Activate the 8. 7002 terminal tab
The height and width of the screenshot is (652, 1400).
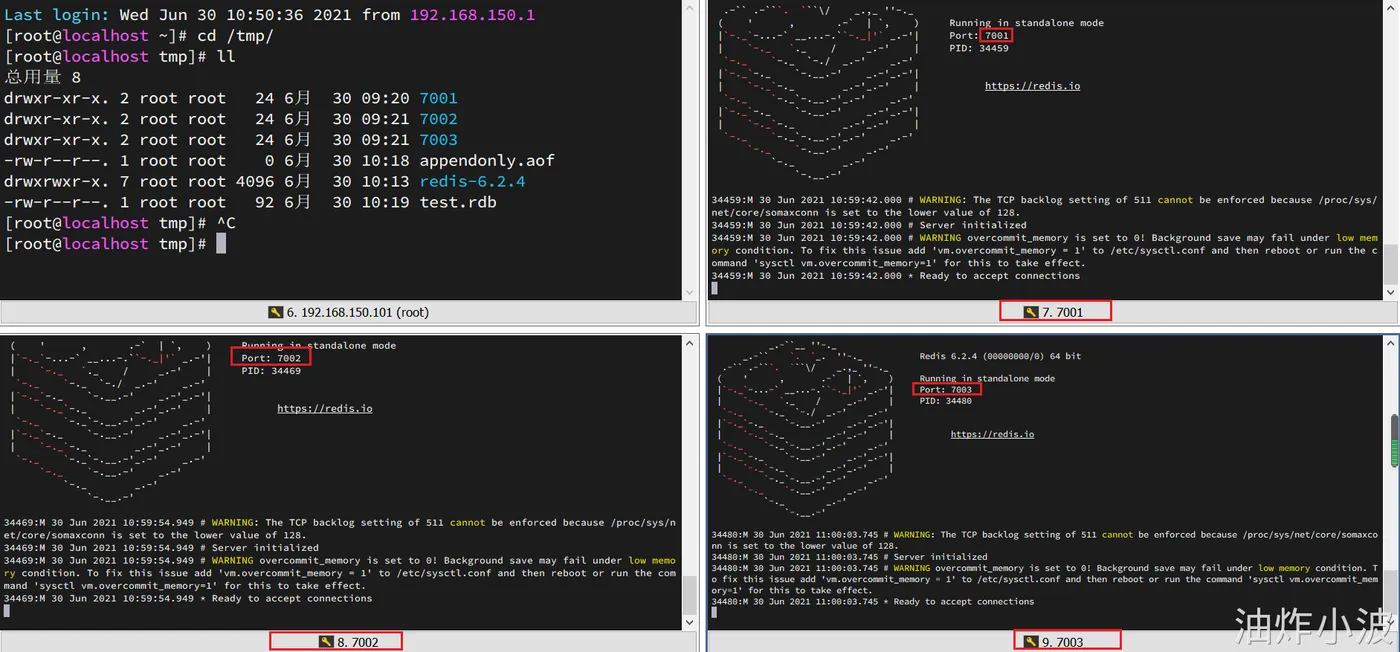pyautogui.click(x=349, y=641)
